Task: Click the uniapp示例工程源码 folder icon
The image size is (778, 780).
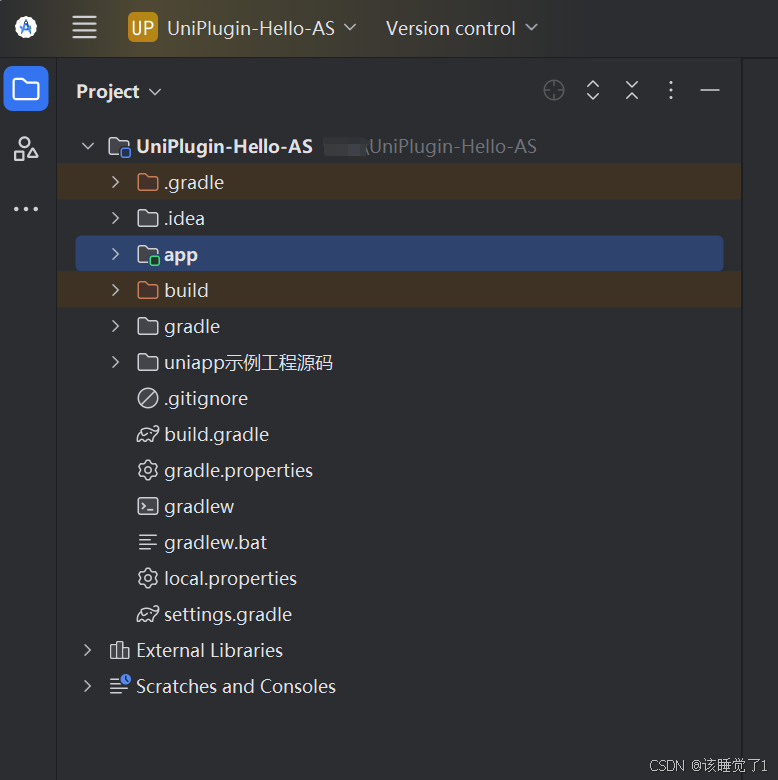Action: [x=148, y=362]
